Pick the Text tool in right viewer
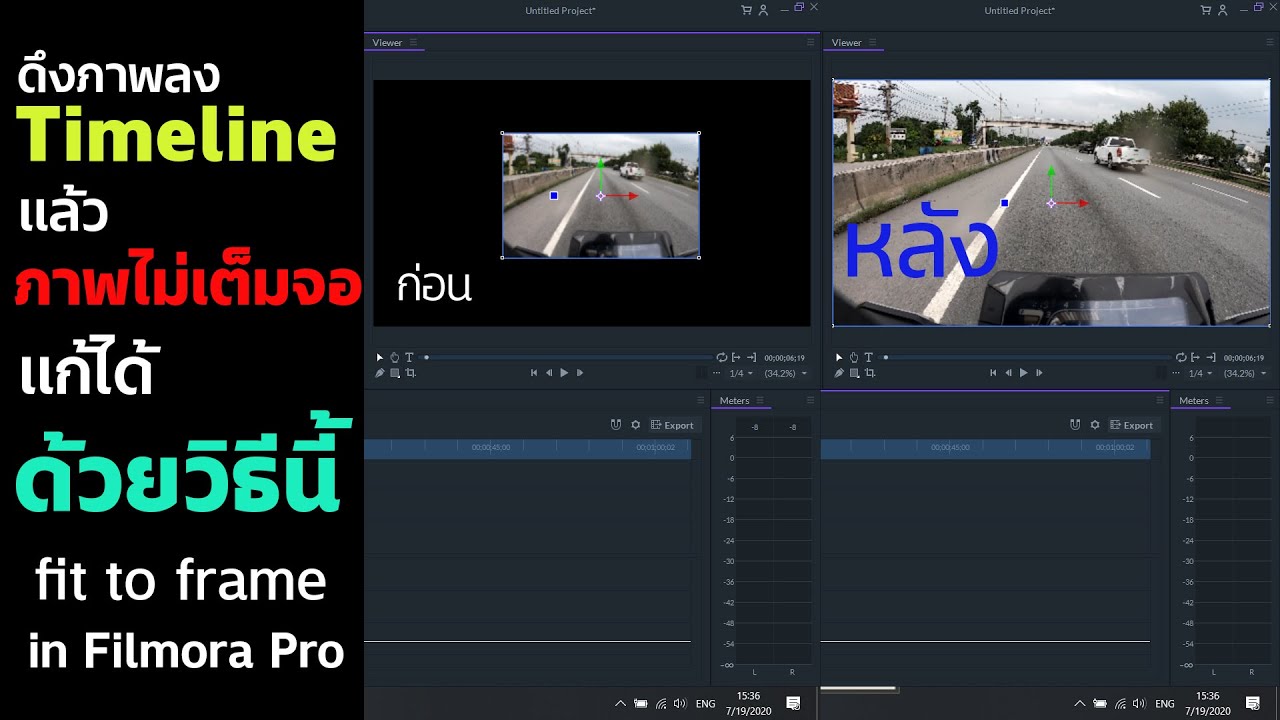The width and height of the screenshot is (1280, 720). 868,357
